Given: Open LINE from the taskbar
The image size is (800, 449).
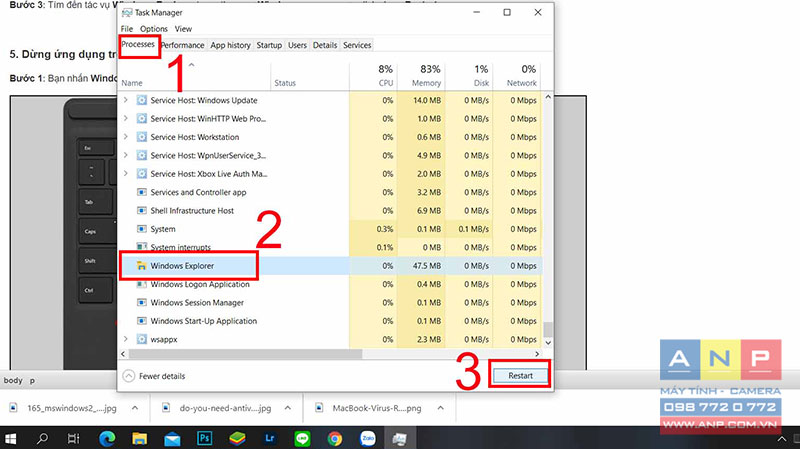Looking at the screenshot, I should [x=303, y=438].
